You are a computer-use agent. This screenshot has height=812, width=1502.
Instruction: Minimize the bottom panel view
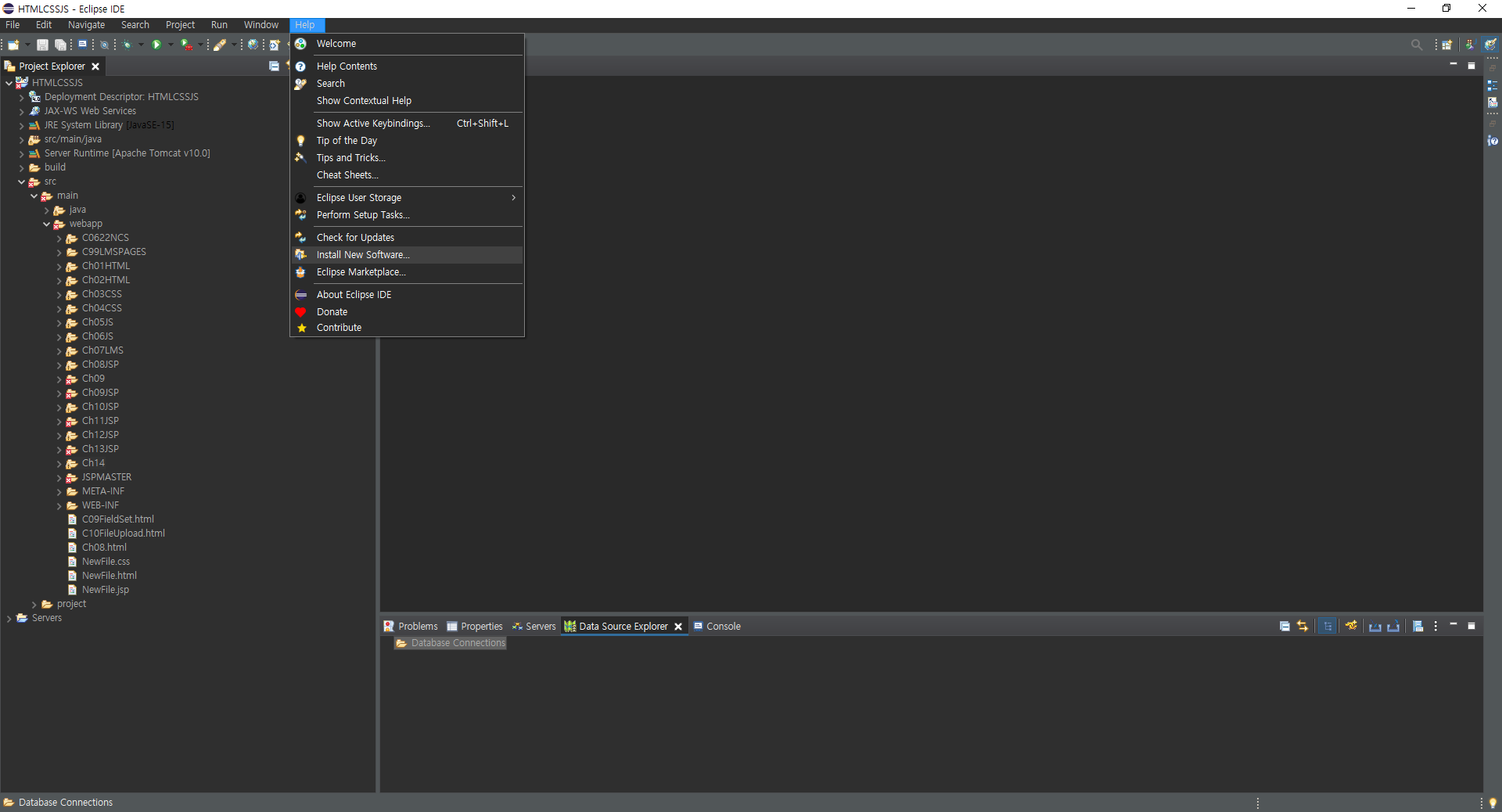1453,624
